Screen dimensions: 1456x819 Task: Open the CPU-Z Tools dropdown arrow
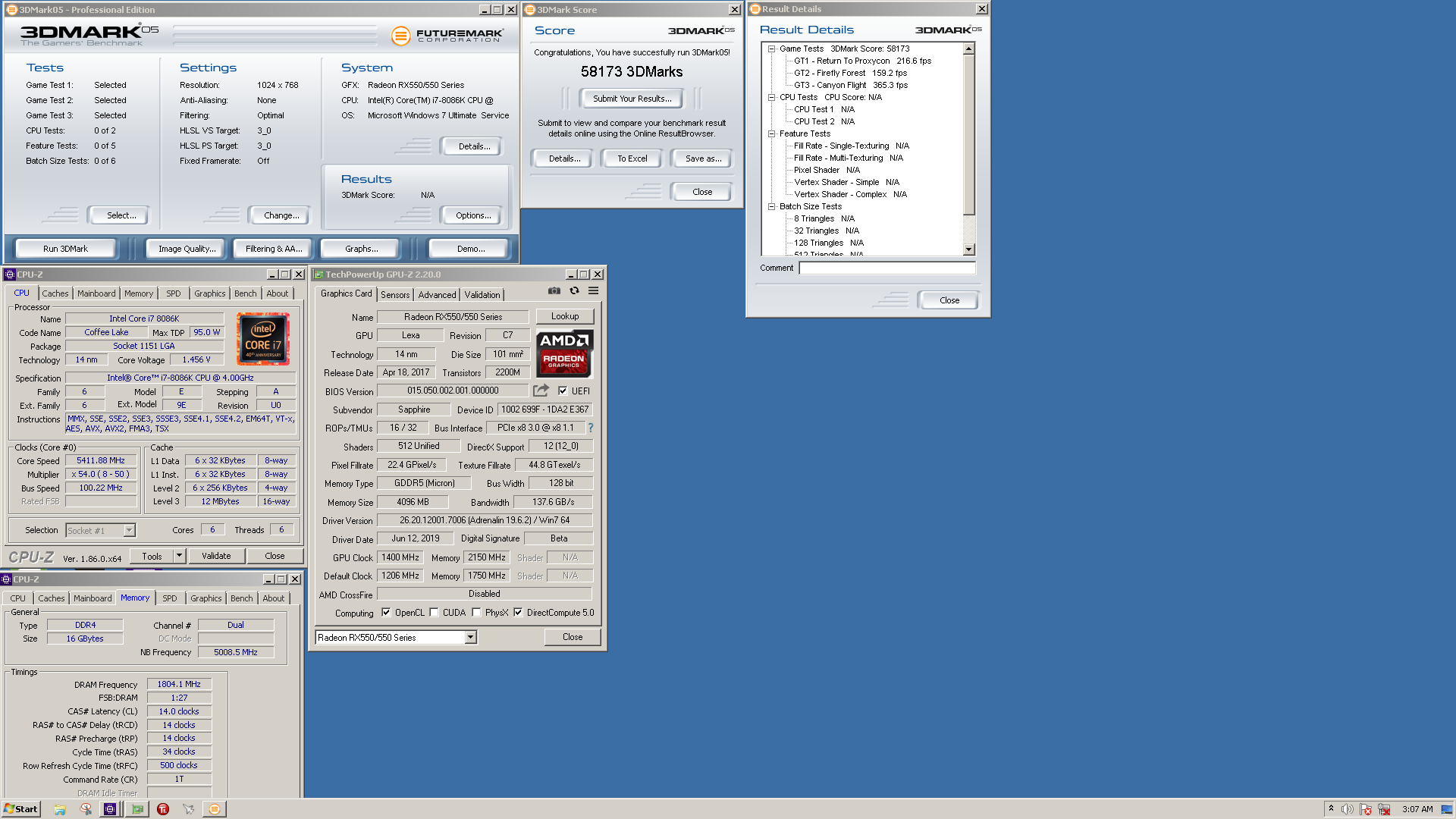(180, 556)
